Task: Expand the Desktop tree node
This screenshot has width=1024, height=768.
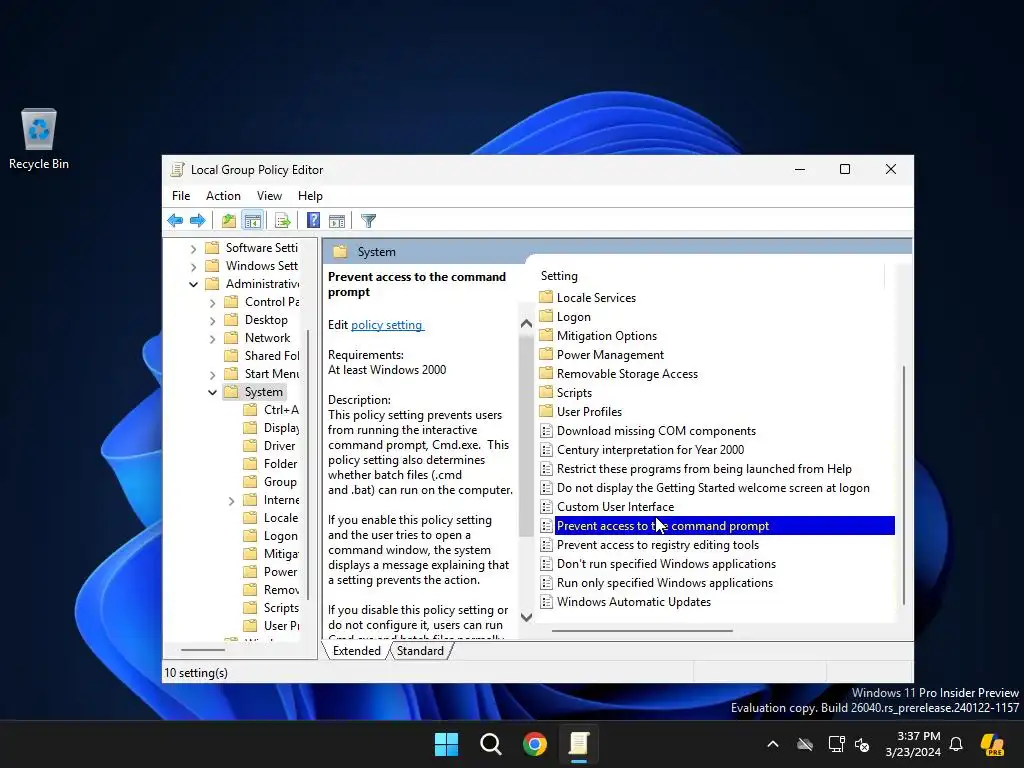Action: pyautogui.click(x=212, y=321)
